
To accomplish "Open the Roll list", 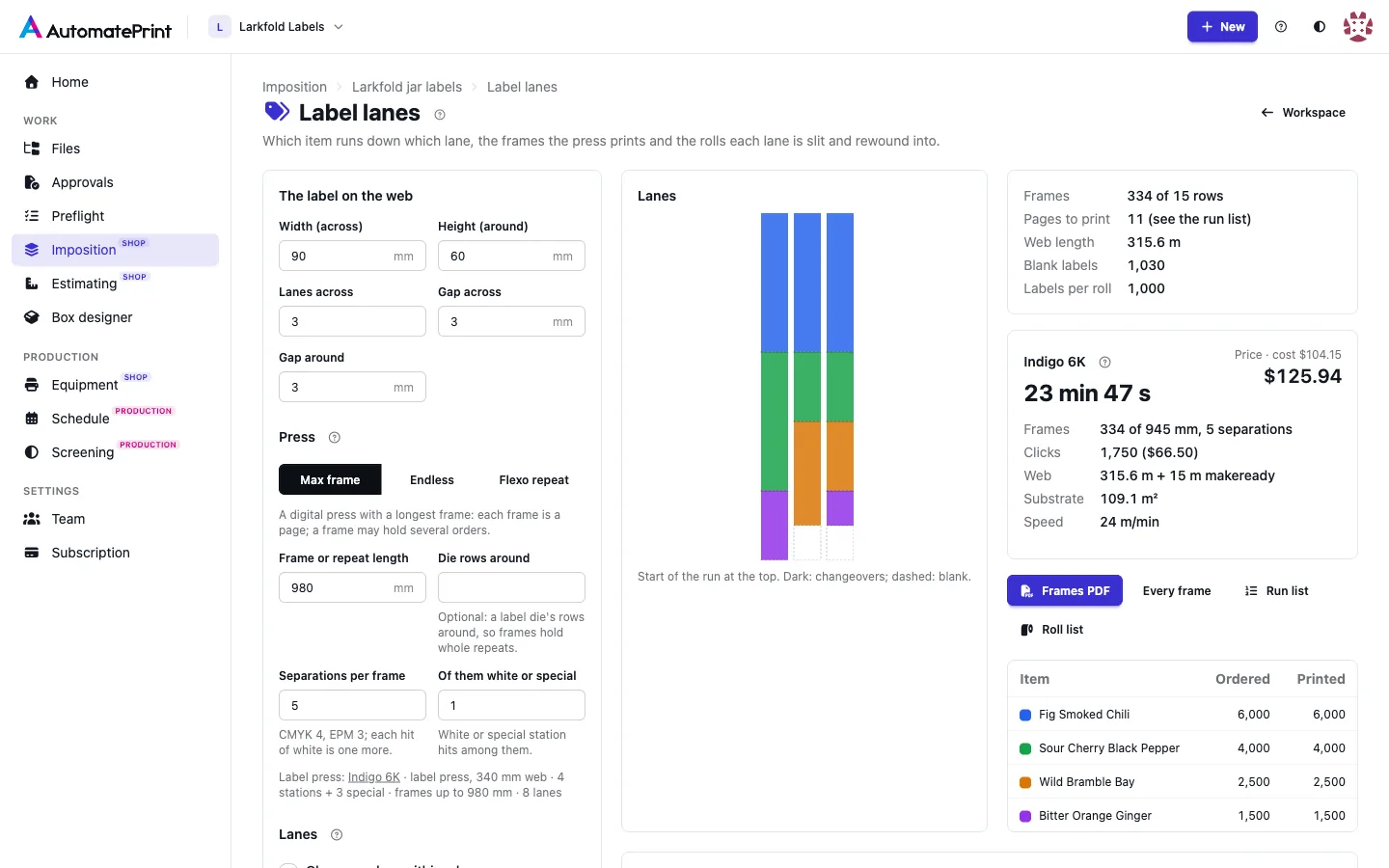I will (1052, 630).
